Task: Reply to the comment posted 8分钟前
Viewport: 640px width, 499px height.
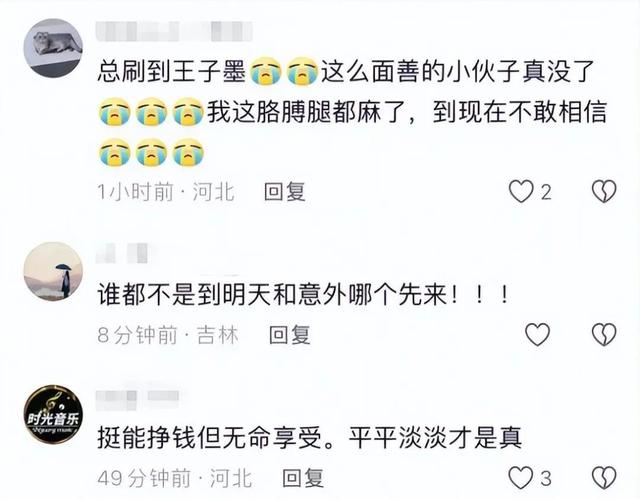Action: click(290, 335)
